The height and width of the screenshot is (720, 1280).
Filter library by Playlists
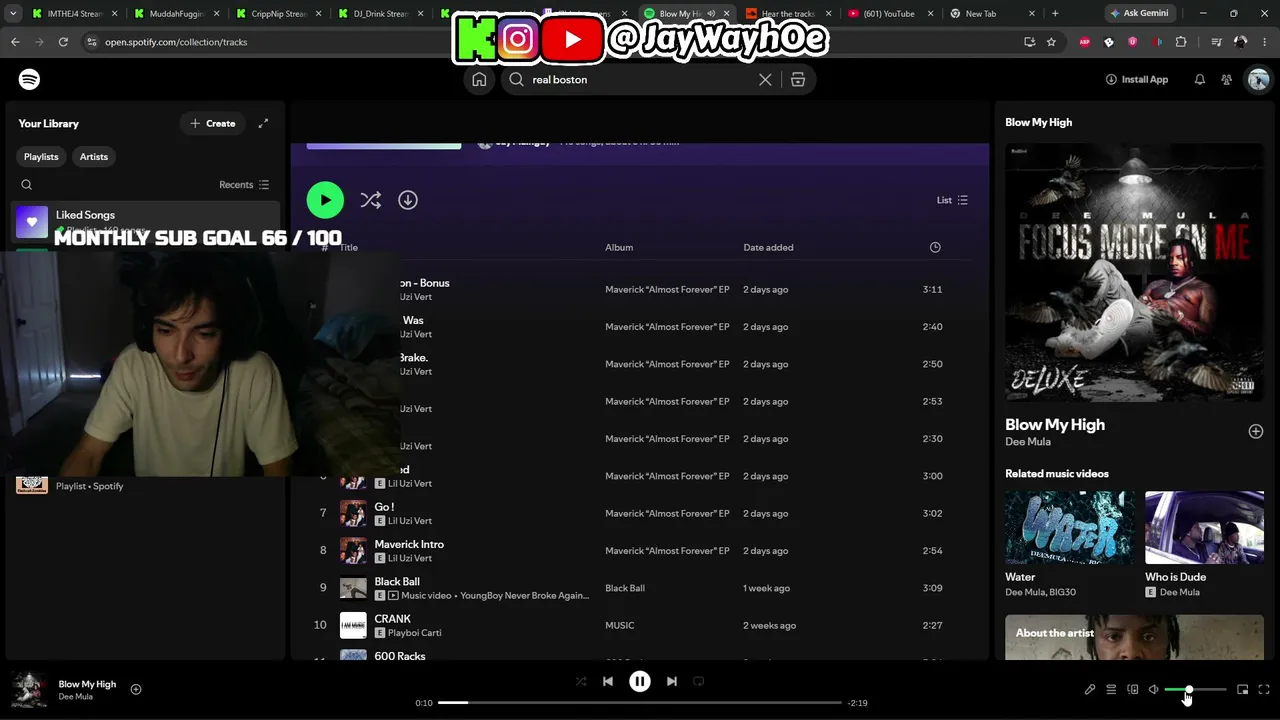(x=41, y=157)
